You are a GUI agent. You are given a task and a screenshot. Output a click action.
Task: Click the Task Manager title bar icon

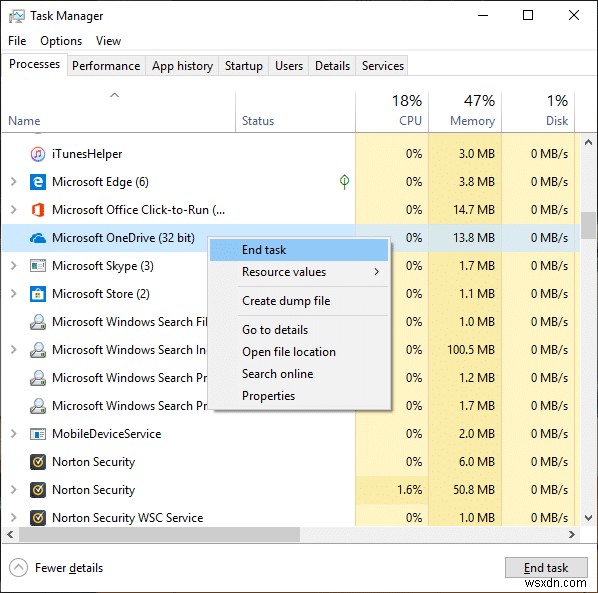(16, 16)
